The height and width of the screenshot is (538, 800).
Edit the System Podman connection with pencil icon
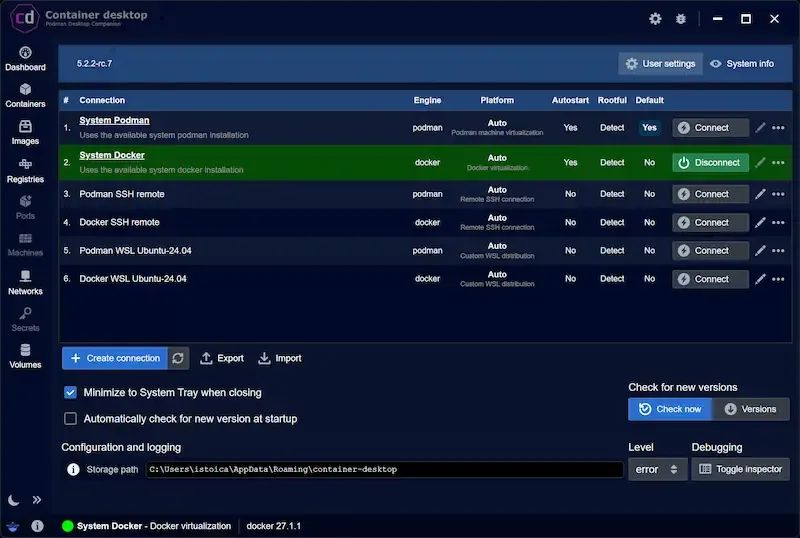point(760,128)
